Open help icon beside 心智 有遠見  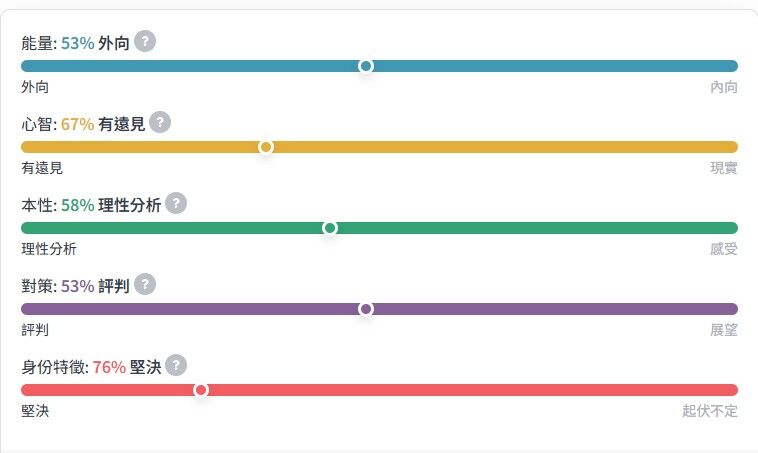pos(160,122)
